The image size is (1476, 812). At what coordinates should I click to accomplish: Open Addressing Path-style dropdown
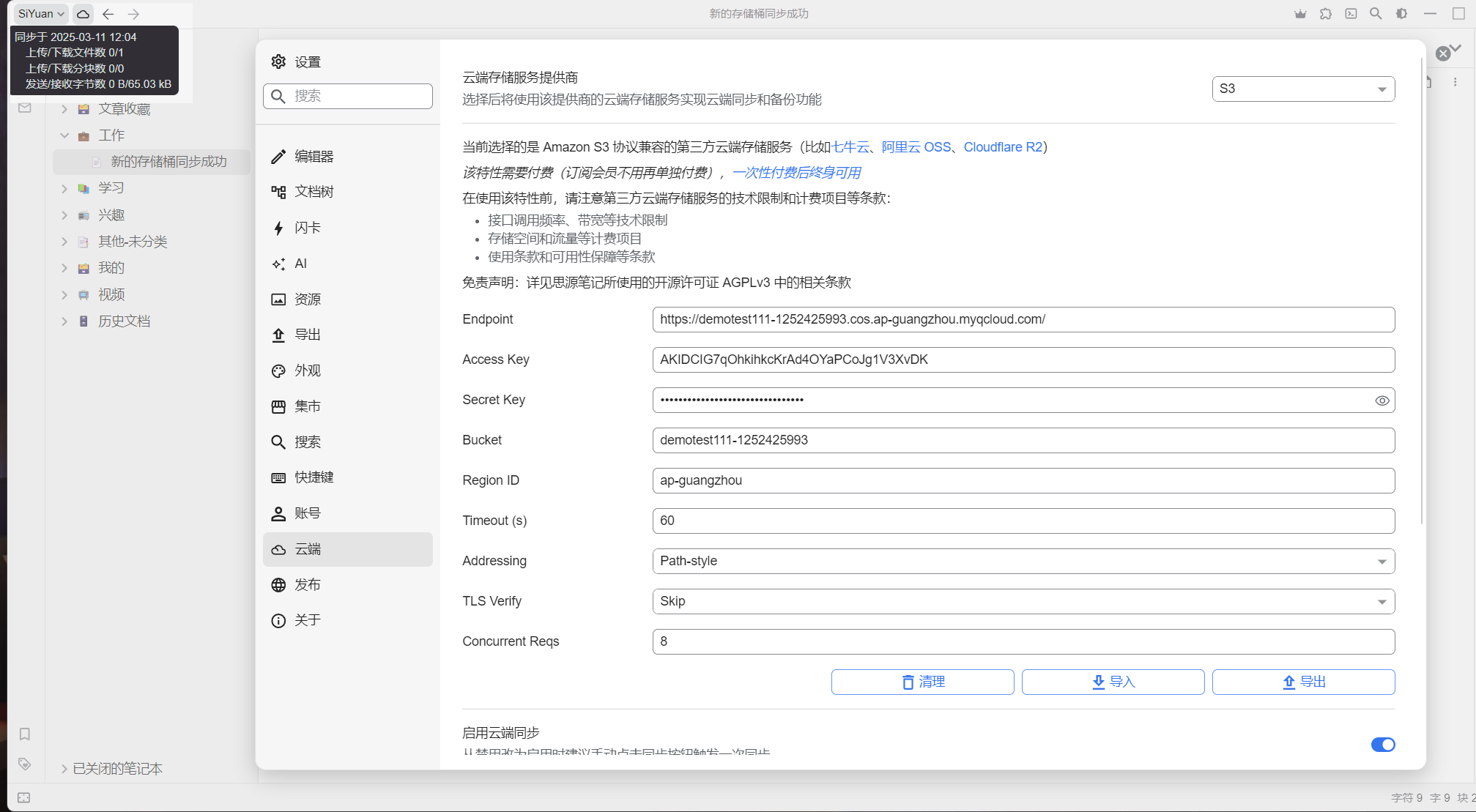[x=1023, y=561]
